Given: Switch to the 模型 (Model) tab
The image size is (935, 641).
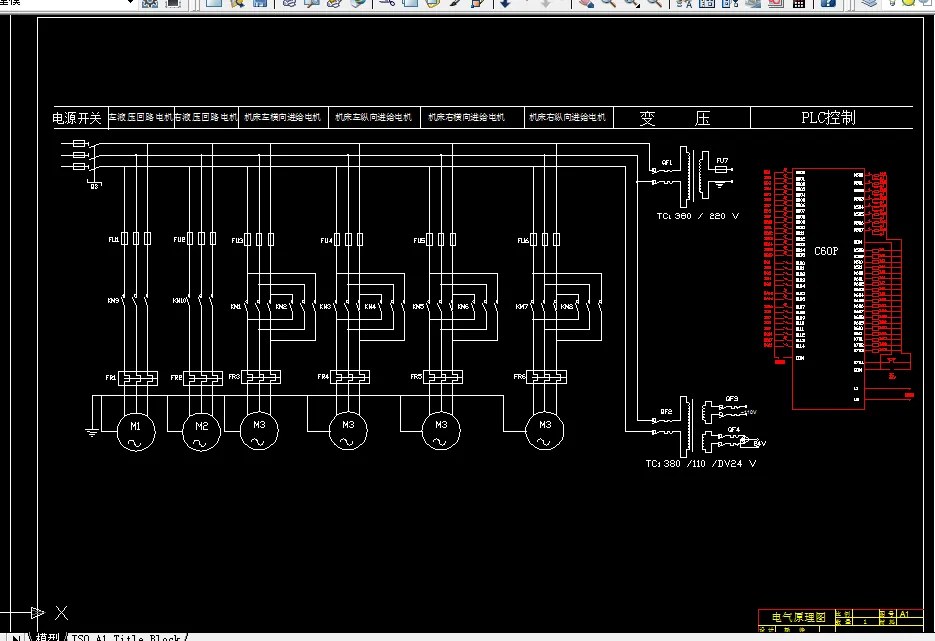Looking at the screenshot, I should point(48,637).
